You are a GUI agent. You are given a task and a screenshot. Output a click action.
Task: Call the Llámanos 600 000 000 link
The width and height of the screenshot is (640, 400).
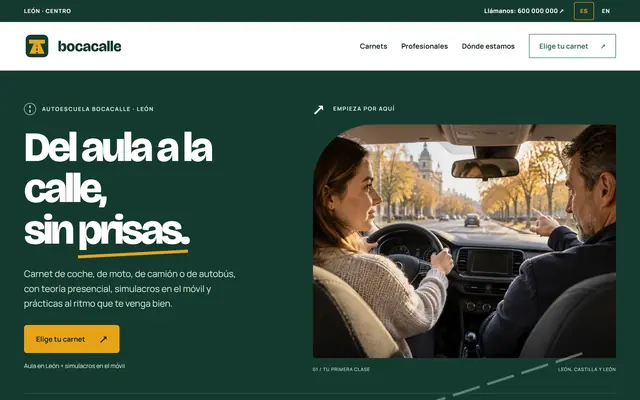click(524, 11)
